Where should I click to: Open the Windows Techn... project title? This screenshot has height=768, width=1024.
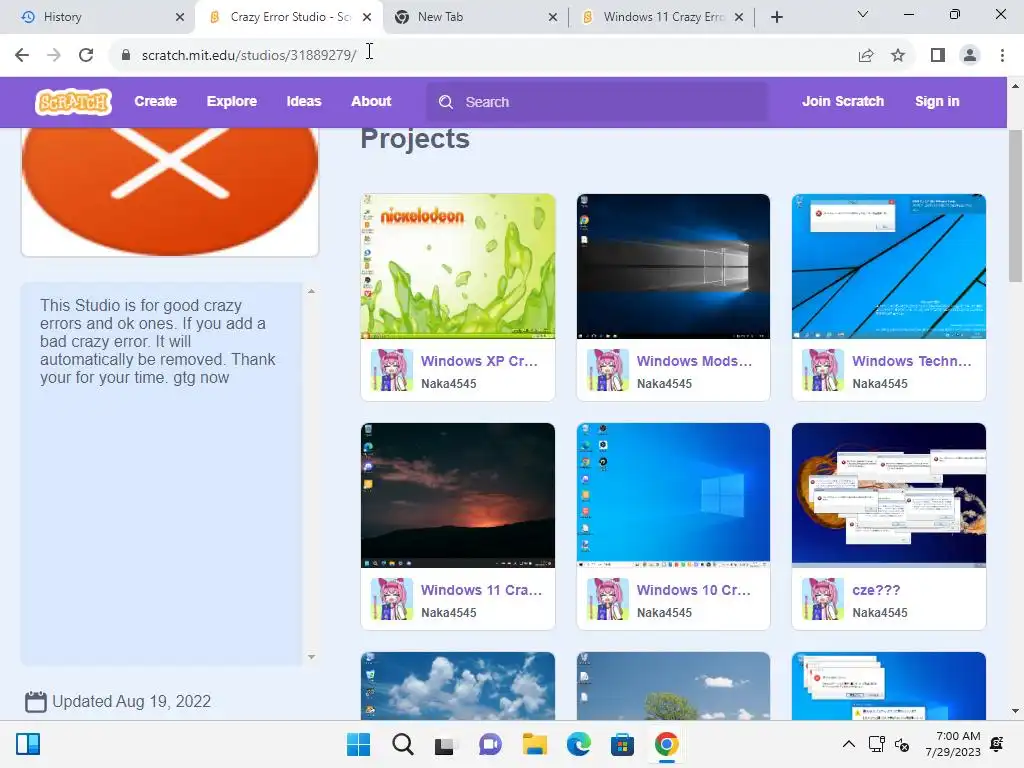912,361
